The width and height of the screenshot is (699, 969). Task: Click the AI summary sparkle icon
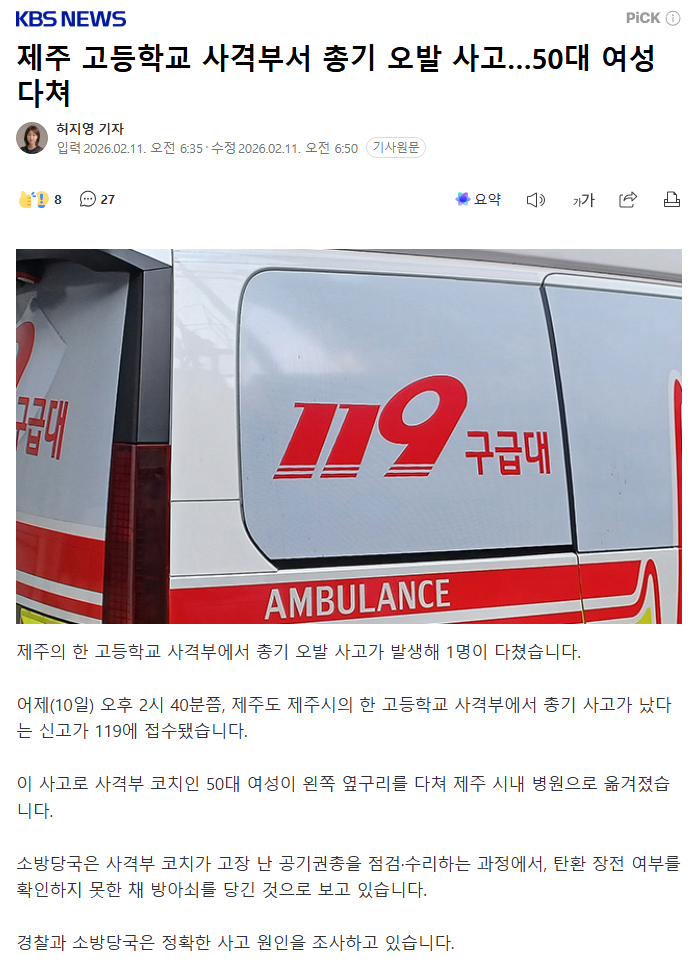[x=462, y=199]
